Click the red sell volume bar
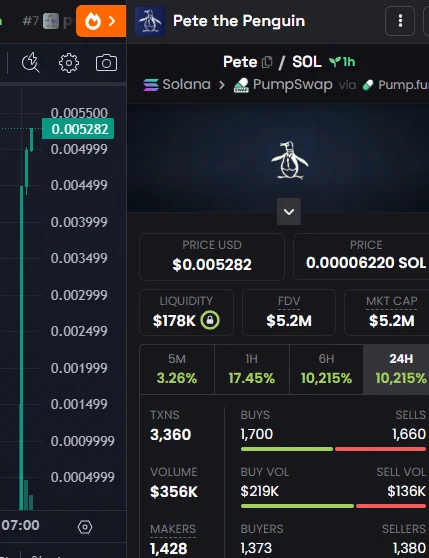The height and width of the screenshot is (558, 429). pyautogui.click(x=391, y=506)
